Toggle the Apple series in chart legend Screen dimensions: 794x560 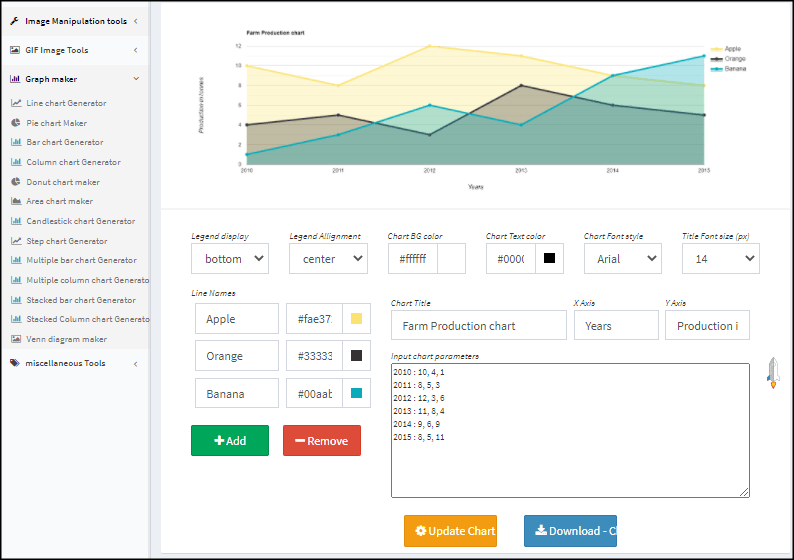click(x=726, y=48)
